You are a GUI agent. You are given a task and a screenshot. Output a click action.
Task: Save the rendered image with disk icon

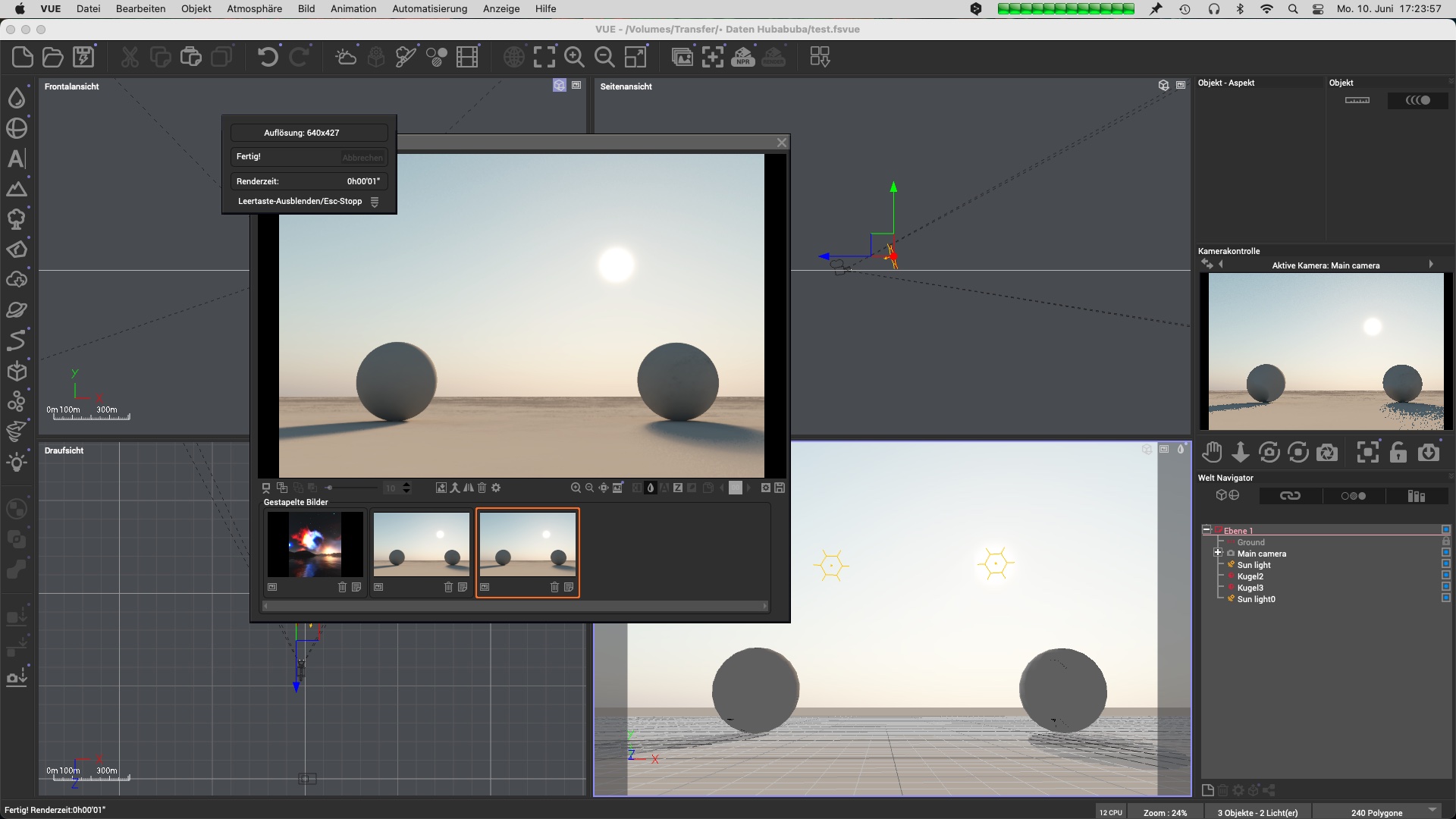point(780,488)
